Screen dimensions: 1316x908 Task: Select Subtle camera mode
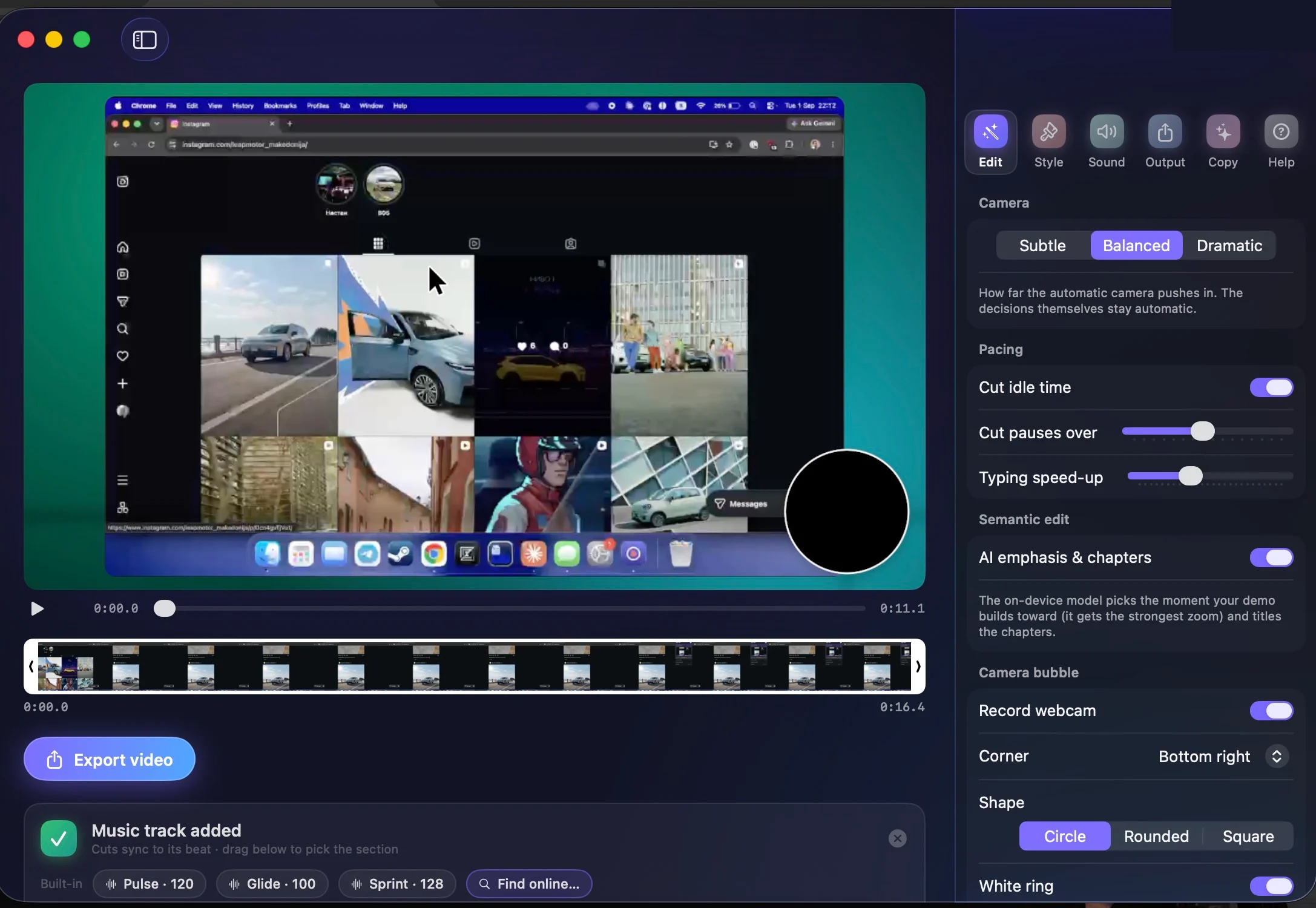[x=1042, y=245]
